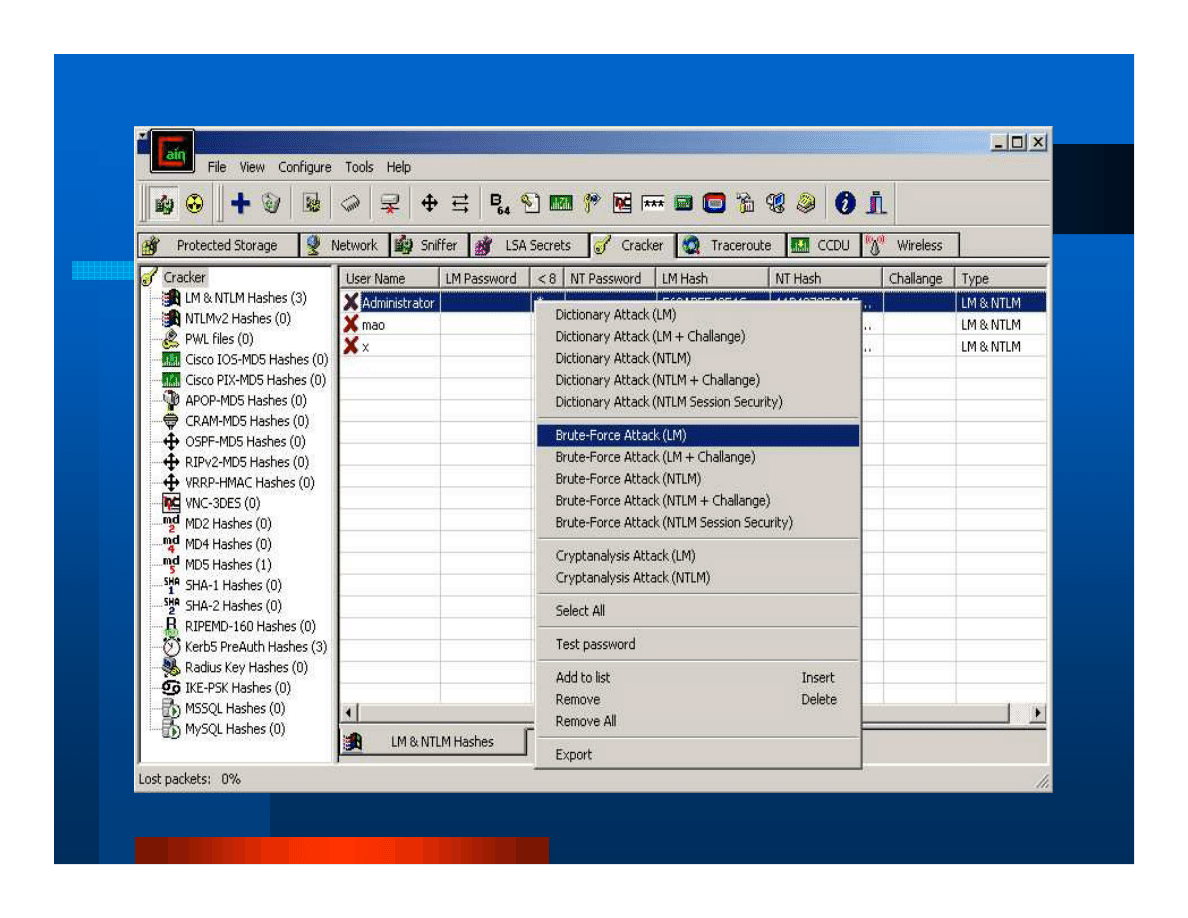Open the Tools menu
Image resolution: width=1188 pixels, height=918 pixels.
pos(359,167)
